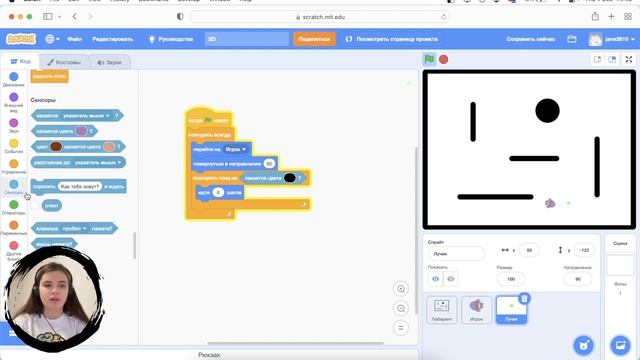Select the Игрок sprite thumbnail
The height and width of the screenshot is (360, 640).
pos(476,310)
